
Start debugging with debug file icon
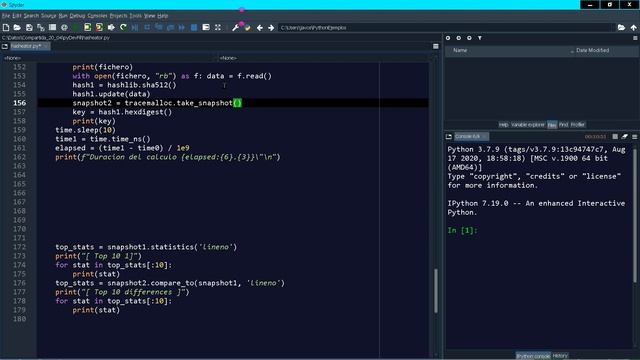tap(135, 27)
